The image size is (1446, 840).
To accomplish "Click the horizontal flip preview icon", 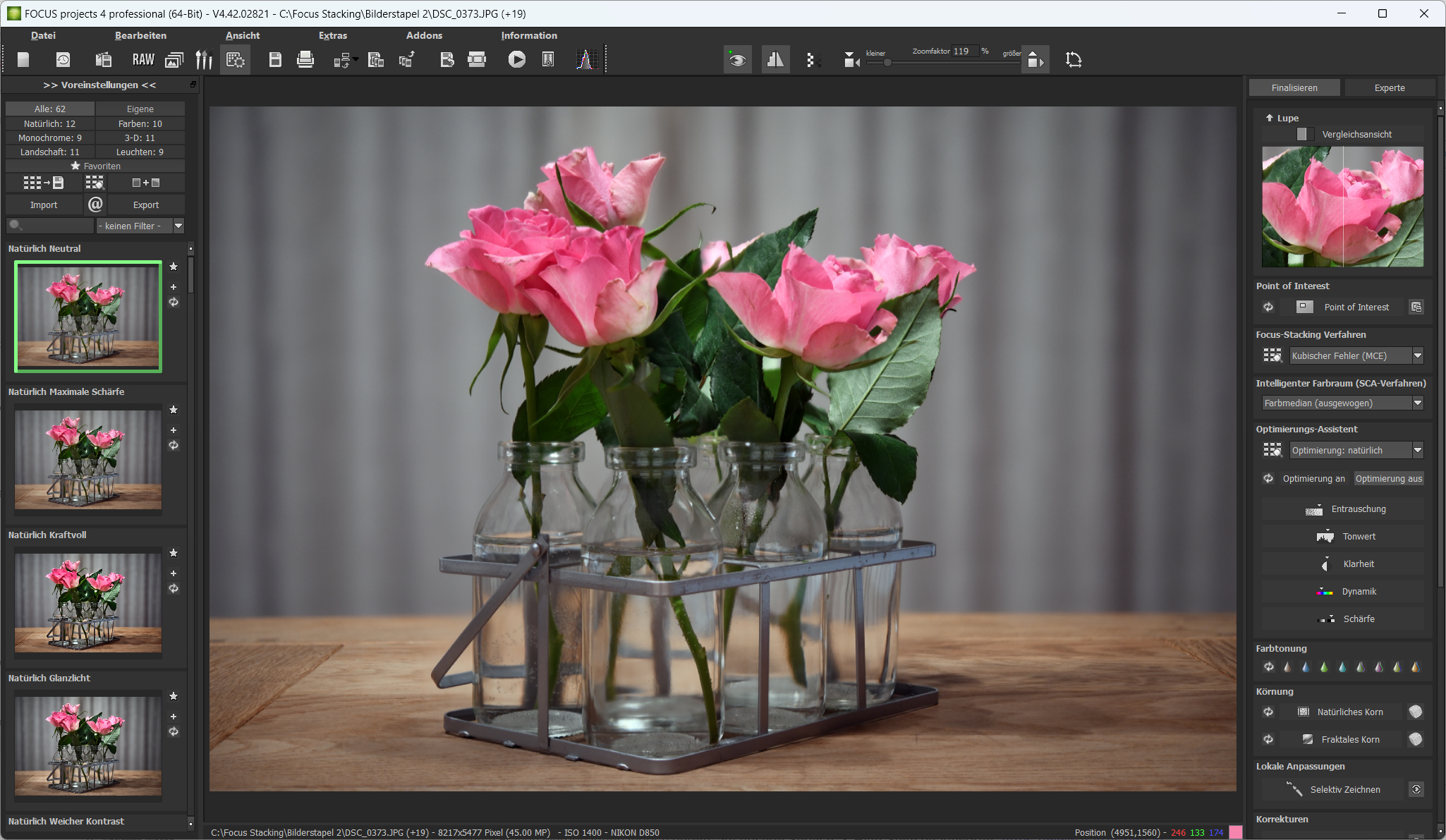I will 774,59.
